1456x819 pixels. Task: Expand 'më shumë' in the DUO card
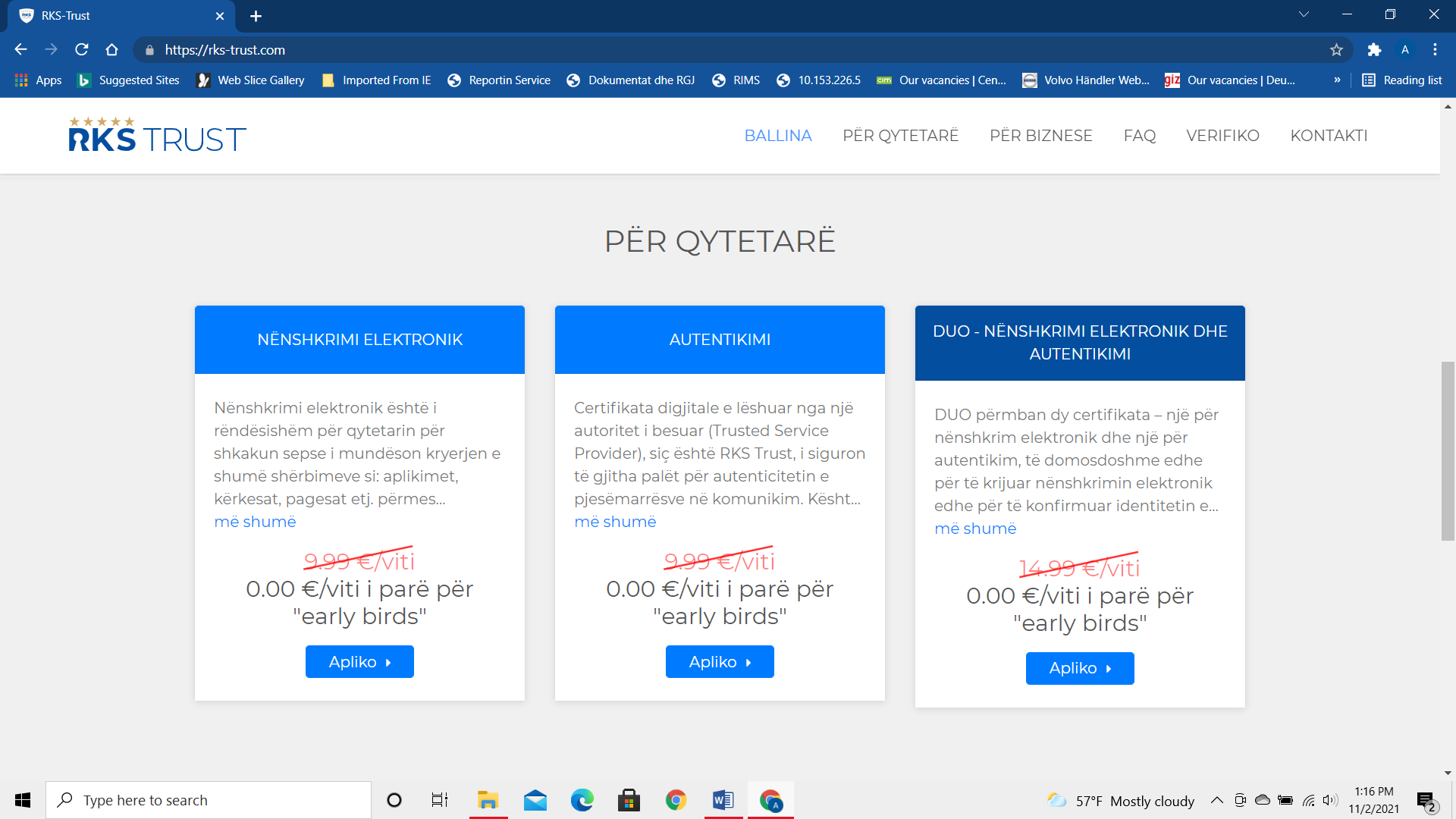(x=975, y=529)
